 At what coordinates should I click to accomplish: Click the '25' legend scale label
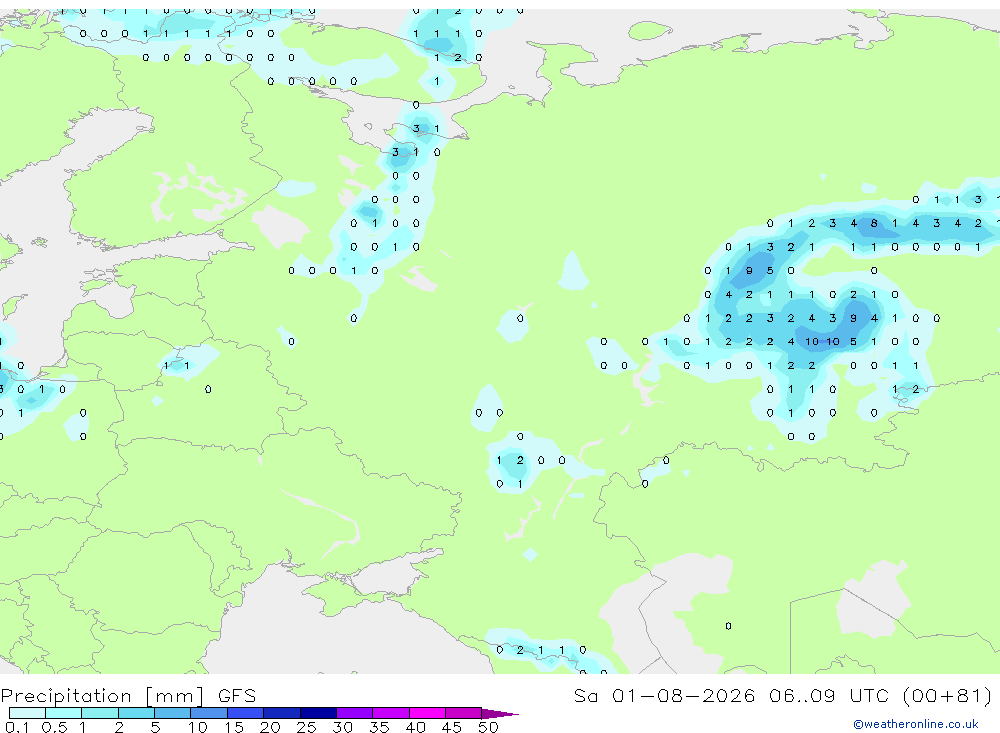coord(306,727)
